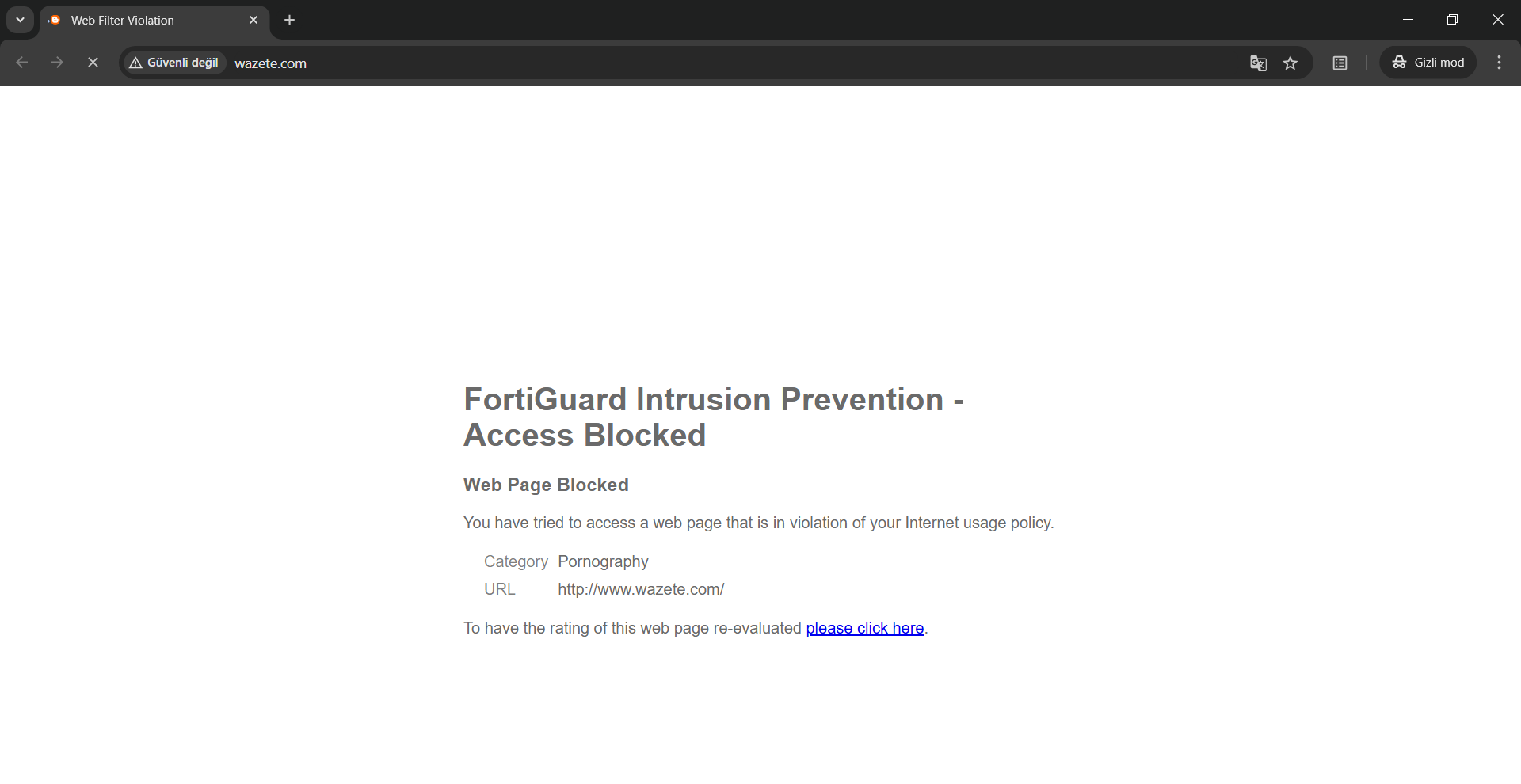
Task: Minimize the browser window
Action: [x=1408, y=20]
